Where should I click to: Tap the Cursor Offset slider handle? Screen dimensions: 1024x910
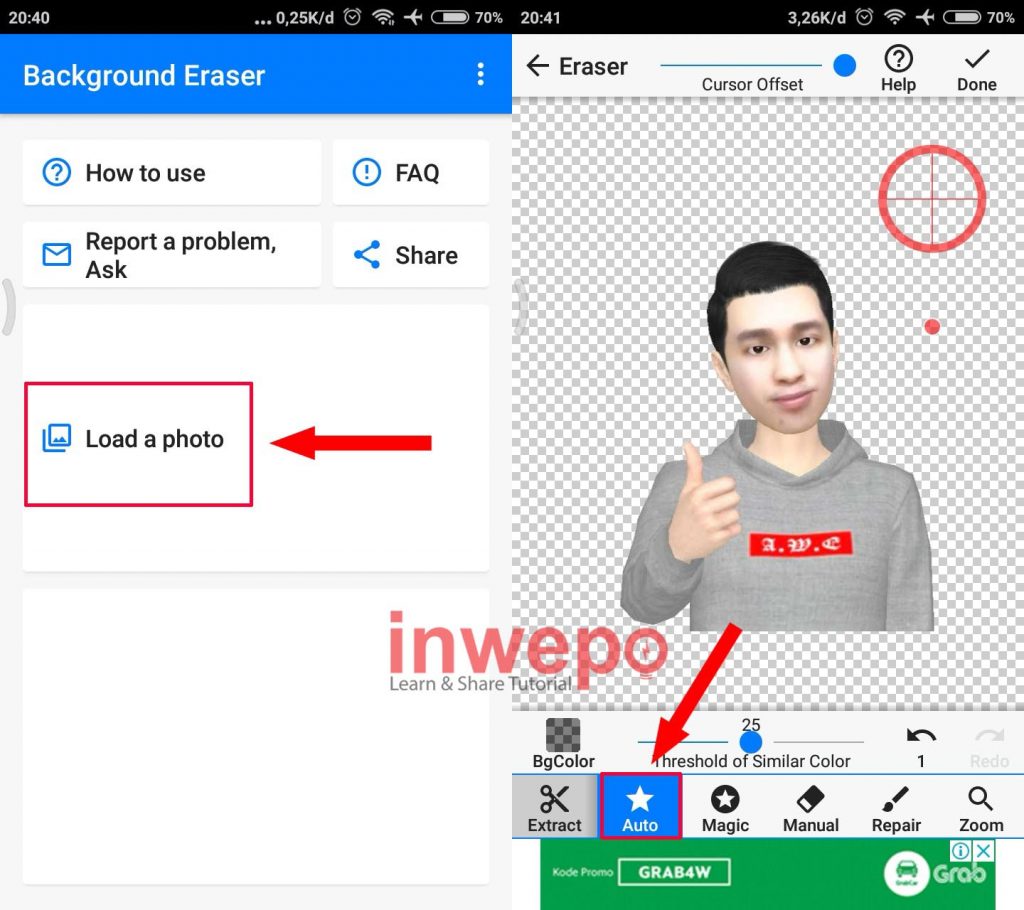point(844,65)
